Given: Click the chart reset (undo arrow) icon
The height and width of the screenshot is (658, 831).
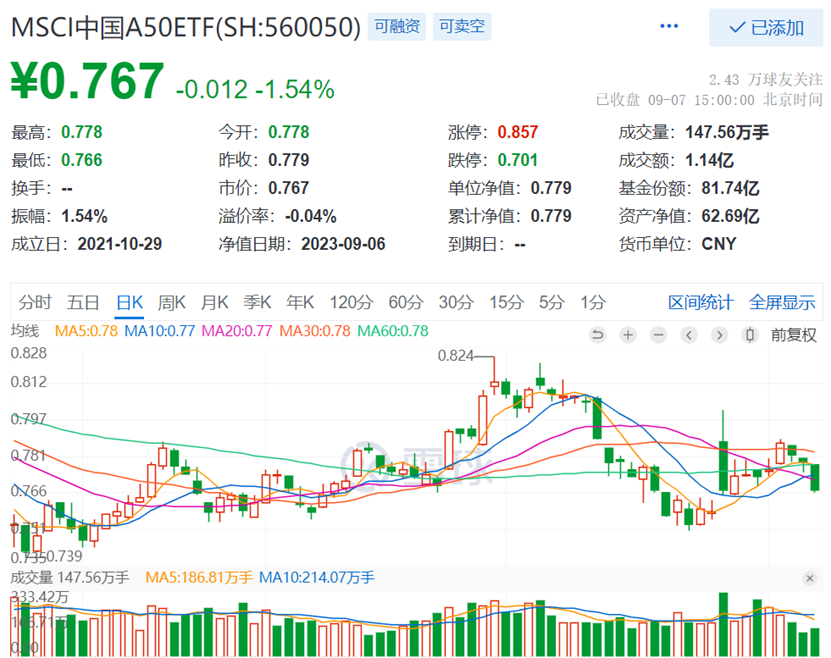Looking at the screenshot, I should (597, 335).
